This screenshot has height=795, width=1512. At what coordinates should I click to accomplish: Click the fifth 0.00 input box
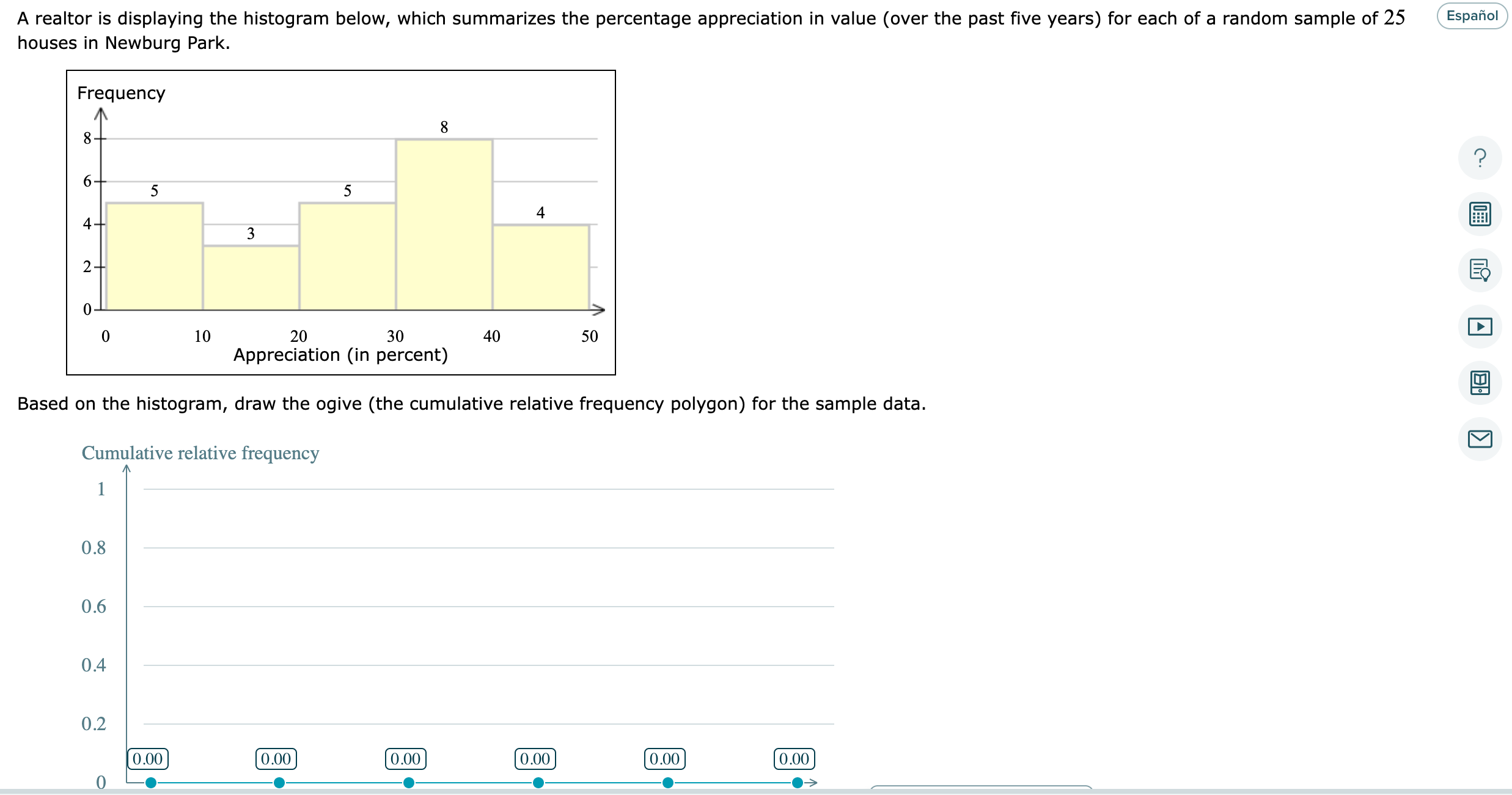(665, 759)
